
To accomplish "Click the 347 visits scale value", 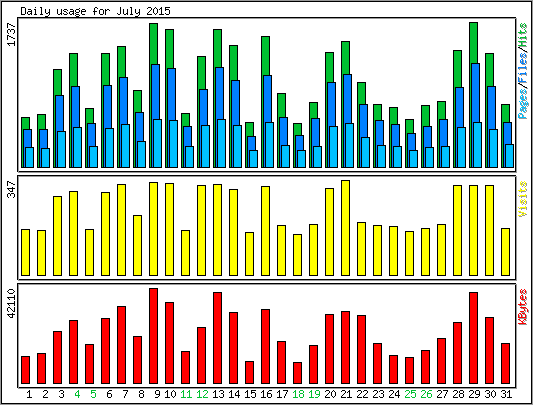I will (x=12, y=189).
